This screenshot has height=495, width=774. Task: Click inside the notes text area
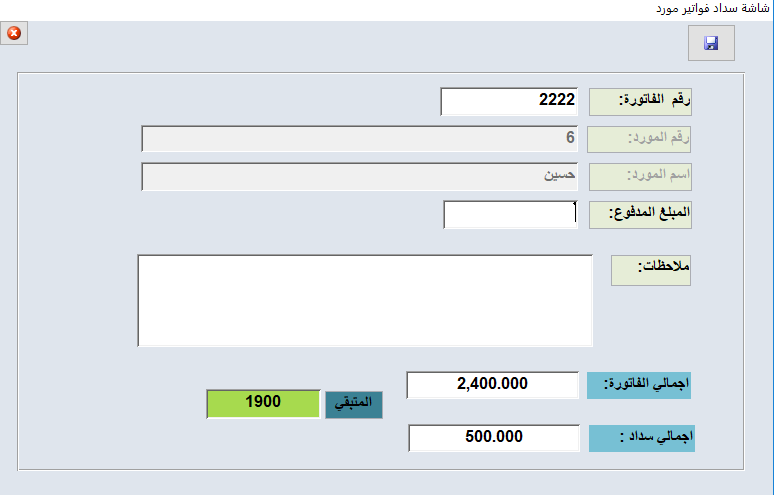[365, 301]
